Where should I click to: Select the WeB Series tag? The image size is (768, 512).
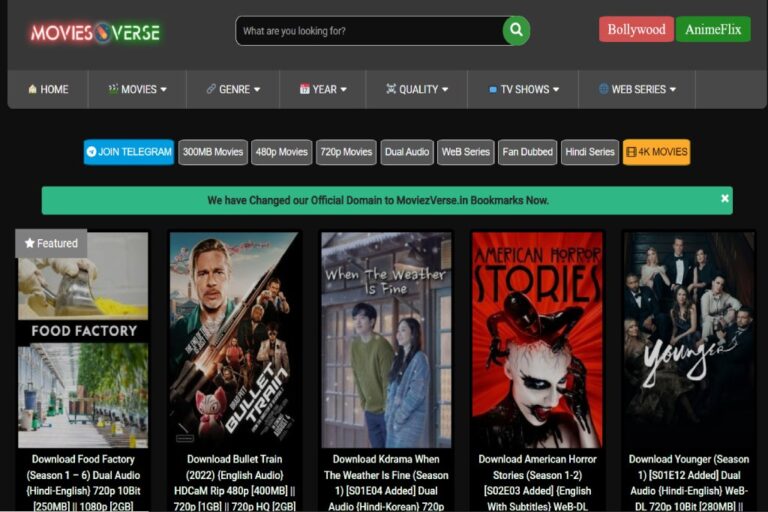point(466,152)
